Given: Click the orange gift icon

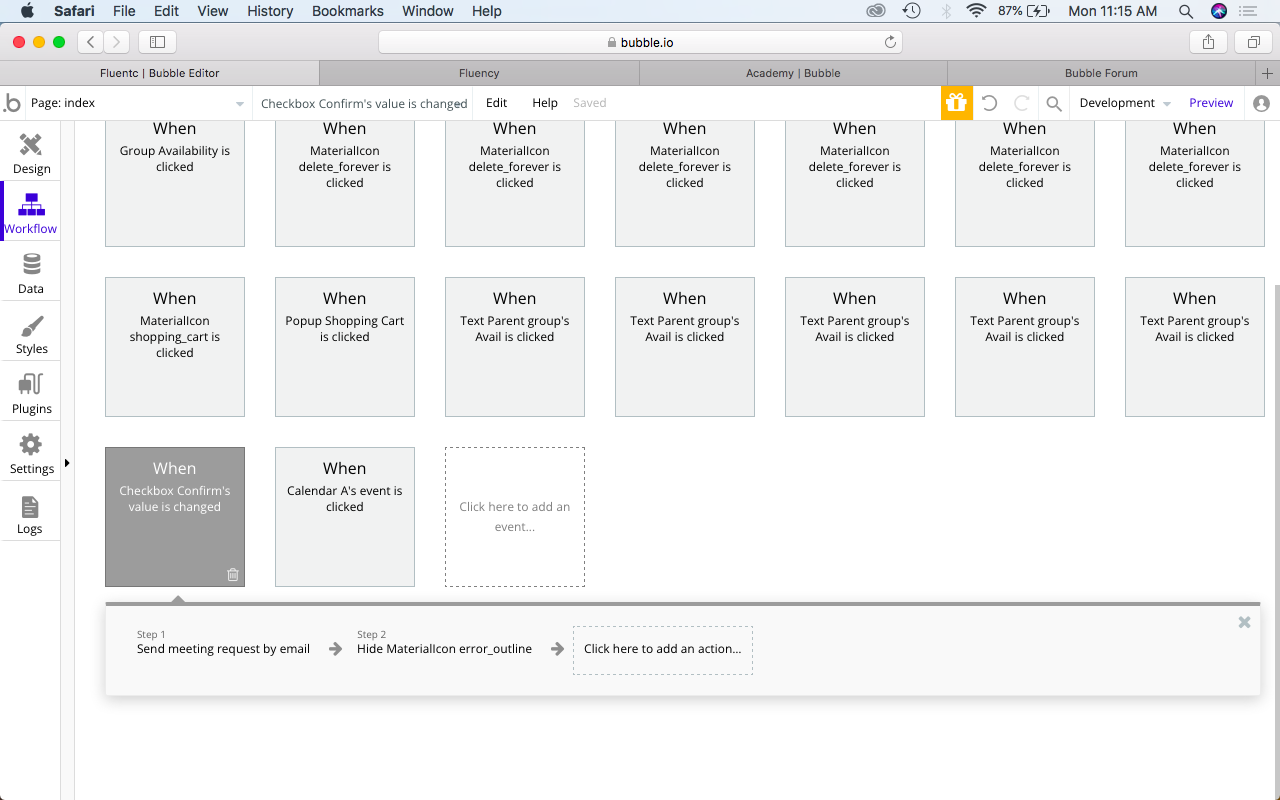Looking at the screenshot, I should [957, 103].
